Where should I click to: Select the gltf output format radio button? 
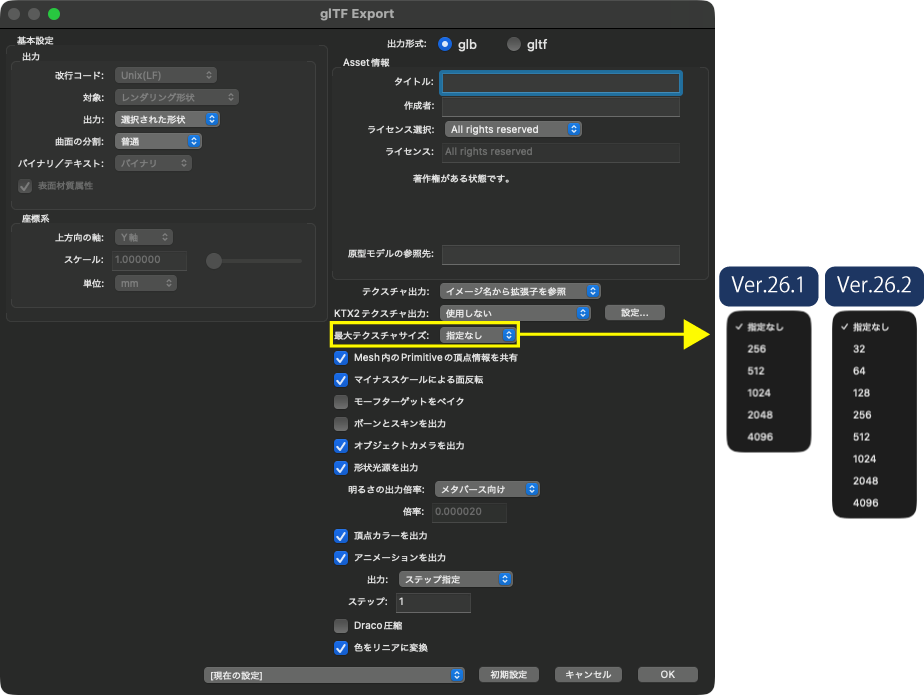514,44
